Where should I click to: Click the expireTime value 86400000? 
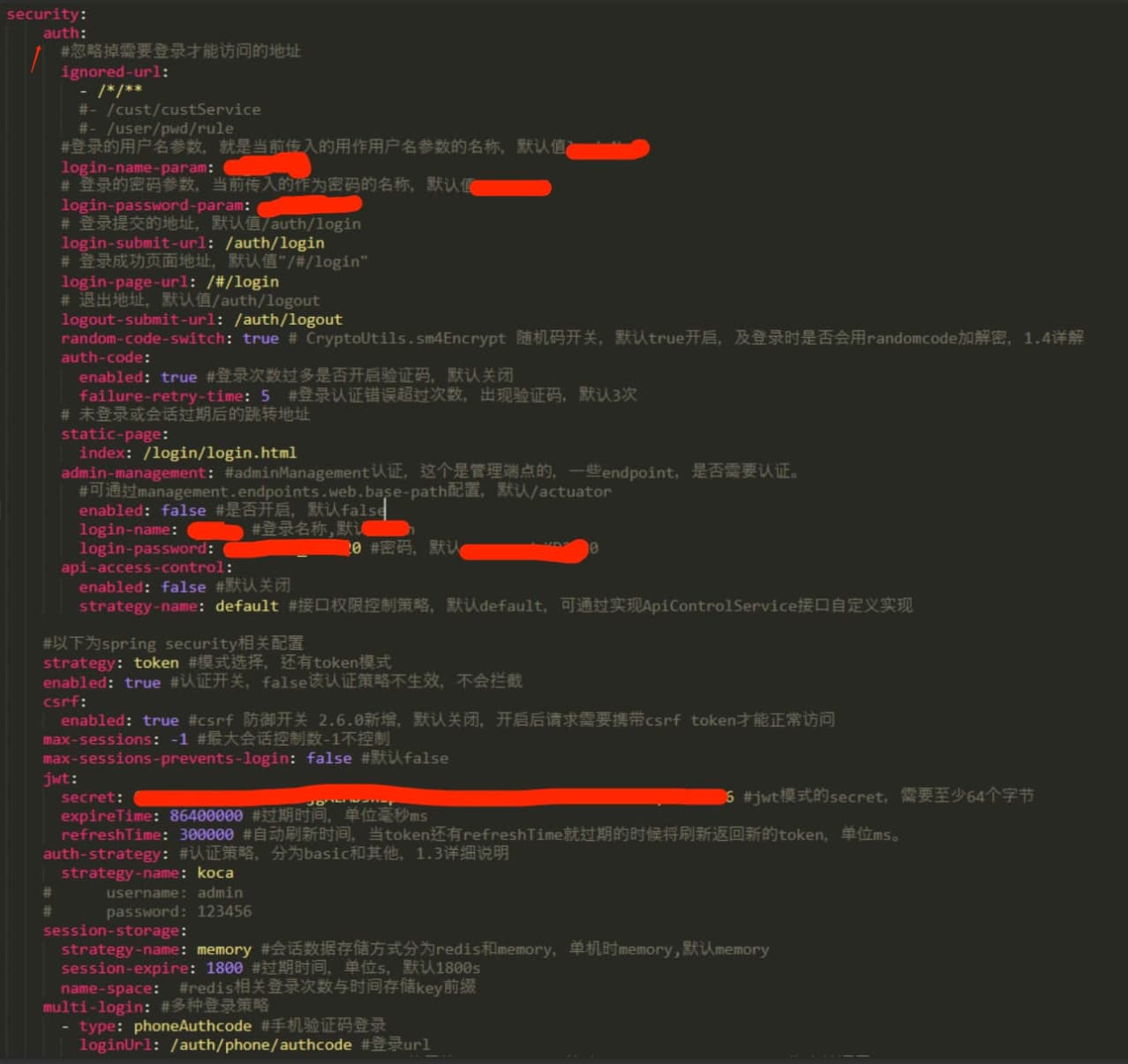click(206, 815)
